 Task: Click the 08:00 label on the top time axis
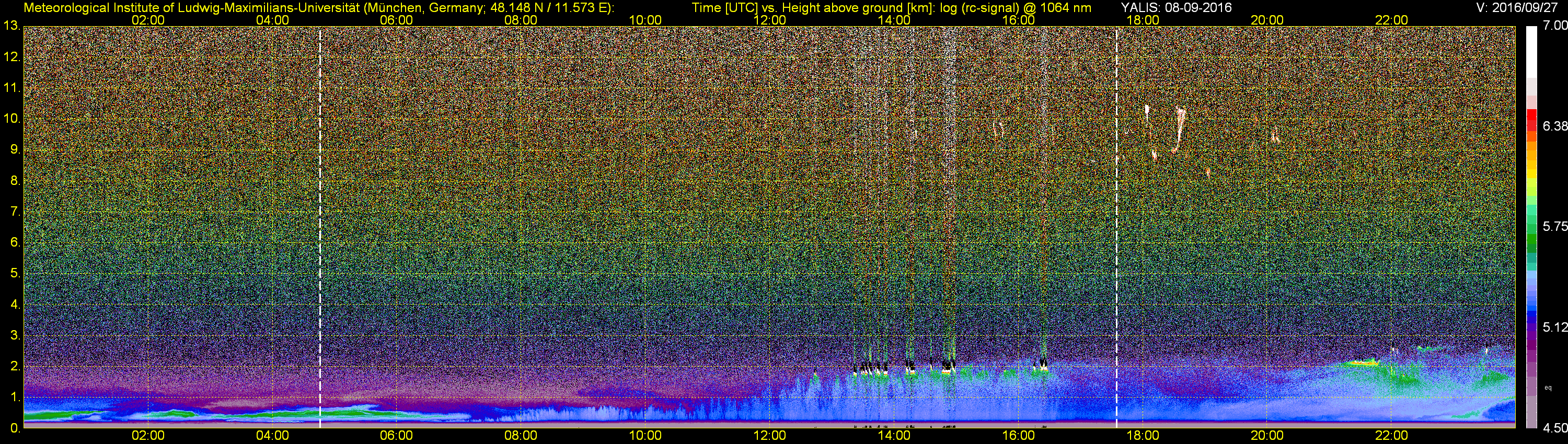point(521,20)
